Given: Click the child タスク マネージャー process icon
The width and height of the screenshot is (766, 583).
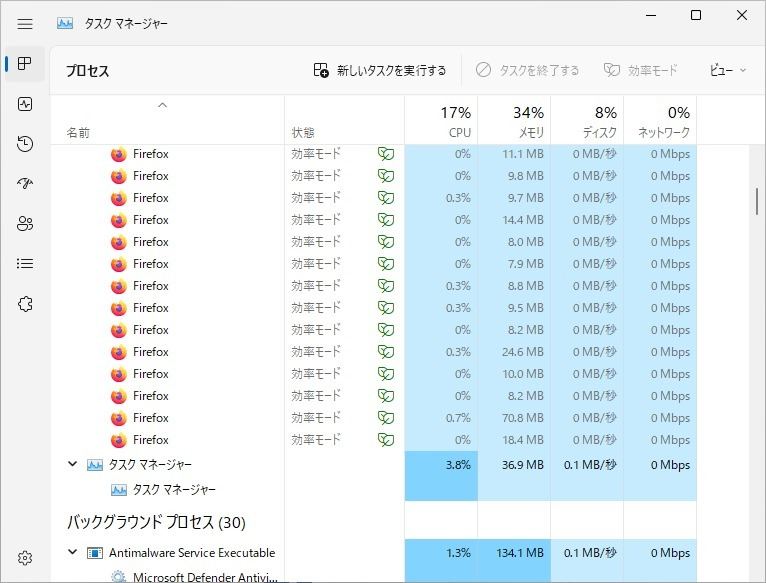Looking at the screenshot, I should click(x=119, y=490).
